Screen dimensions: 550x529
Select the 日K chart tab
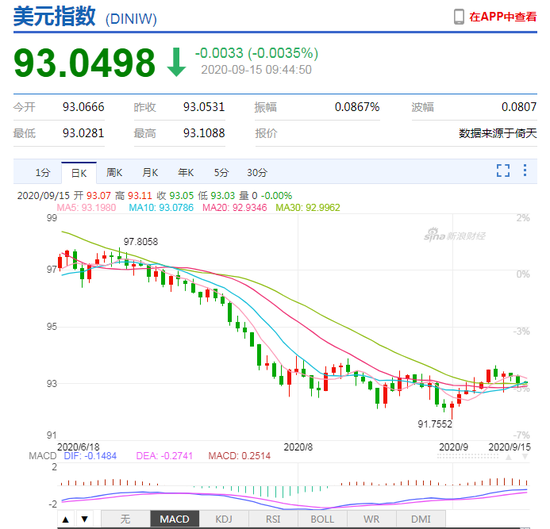click(x=79, y=173)
